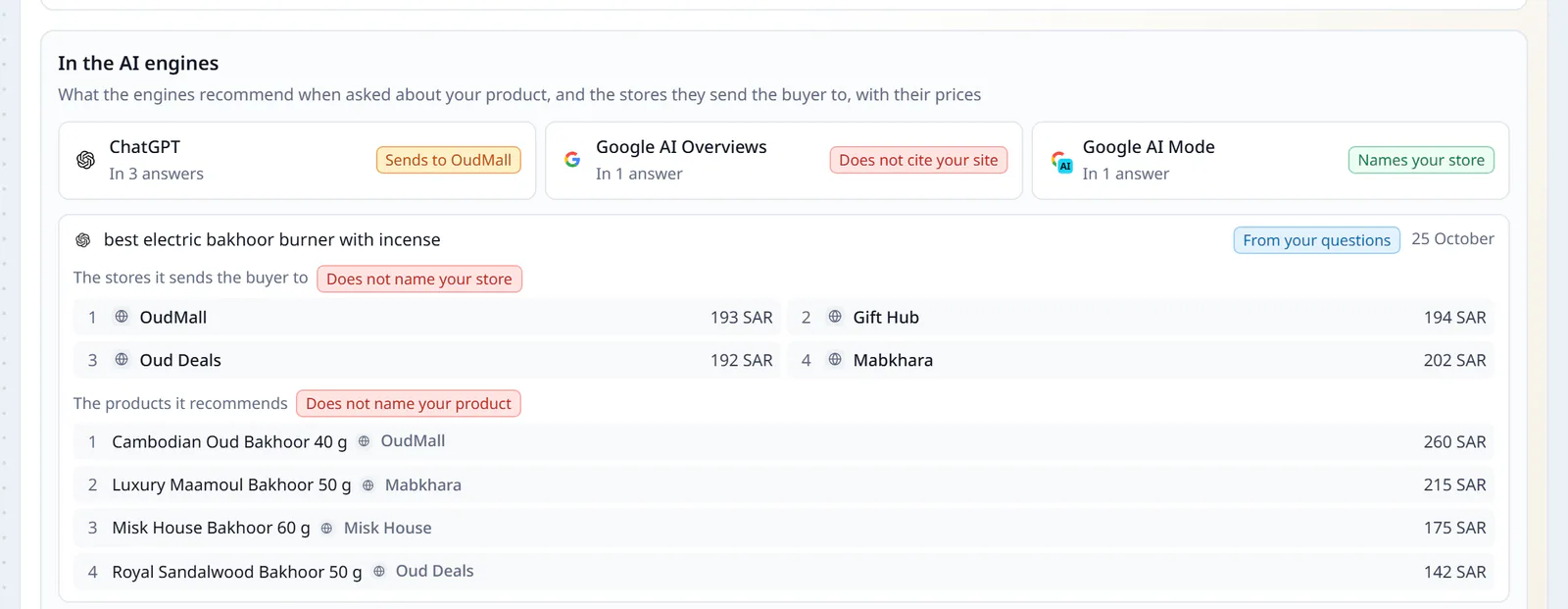Click the '215 SAR' price
This screenshot has width=1568, height=609.
[x=1455, y=485]
